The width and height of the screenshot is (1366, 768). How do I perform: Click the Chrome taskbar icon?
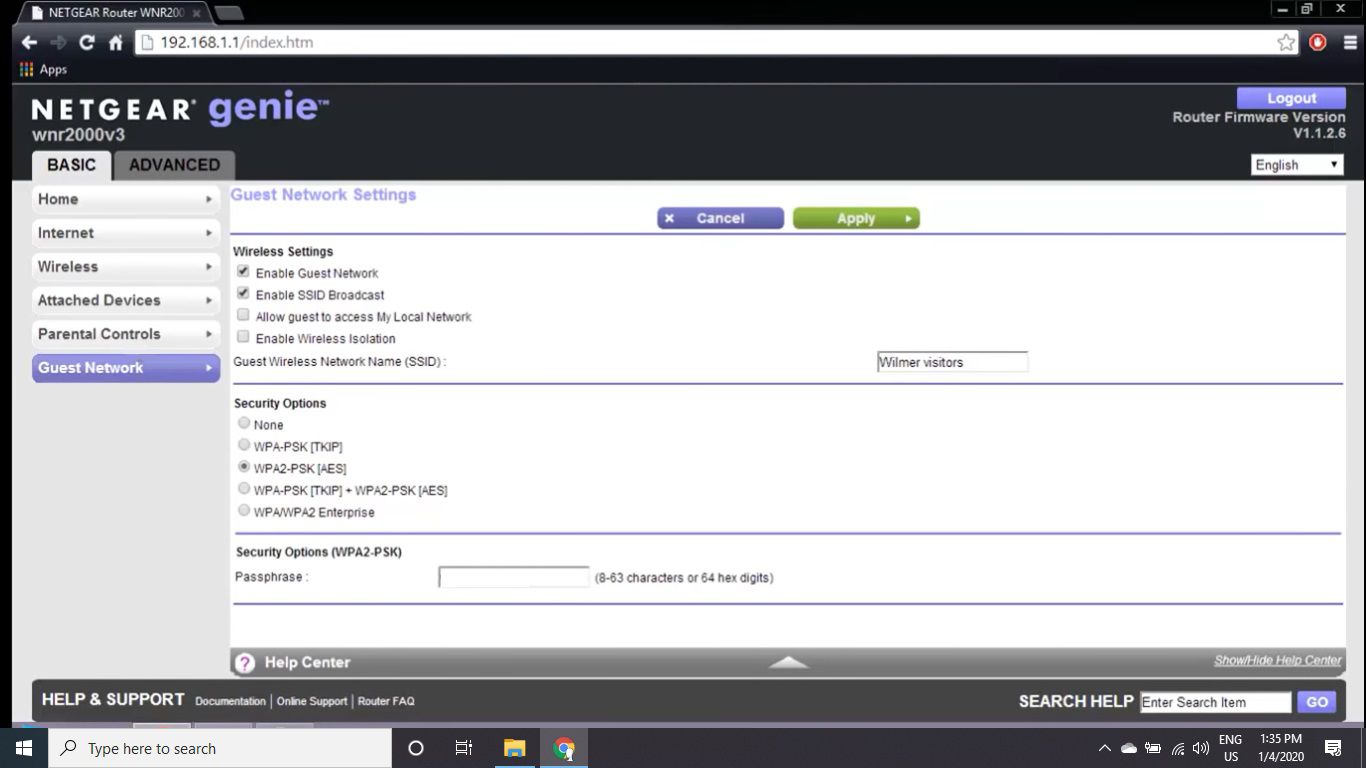tap(565, 748)
